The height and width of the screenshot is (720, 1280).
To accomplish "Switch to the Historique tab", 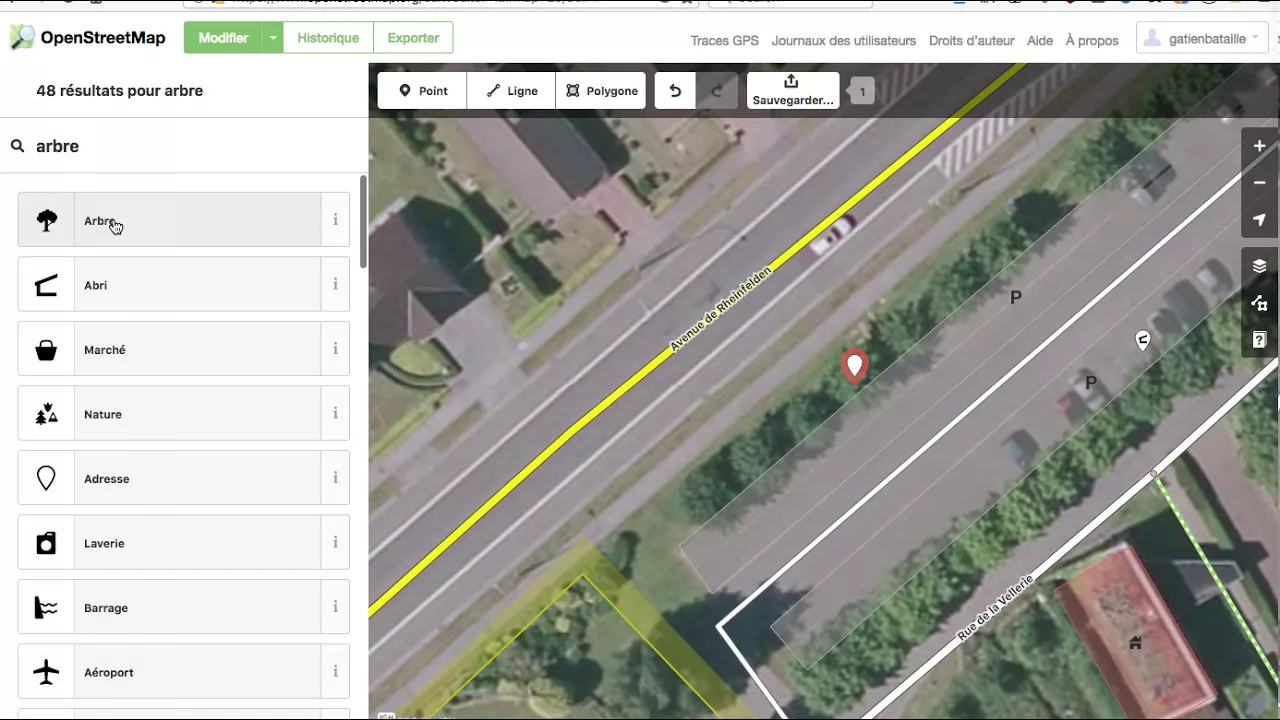I will [328, 38].
